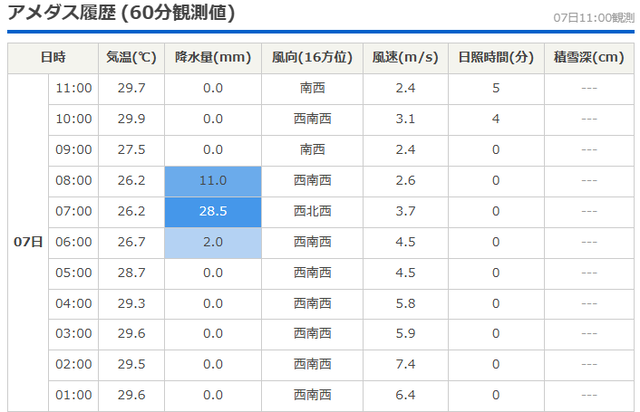
Task: Select the 06:00 time cell
Action: pos(74,242)
